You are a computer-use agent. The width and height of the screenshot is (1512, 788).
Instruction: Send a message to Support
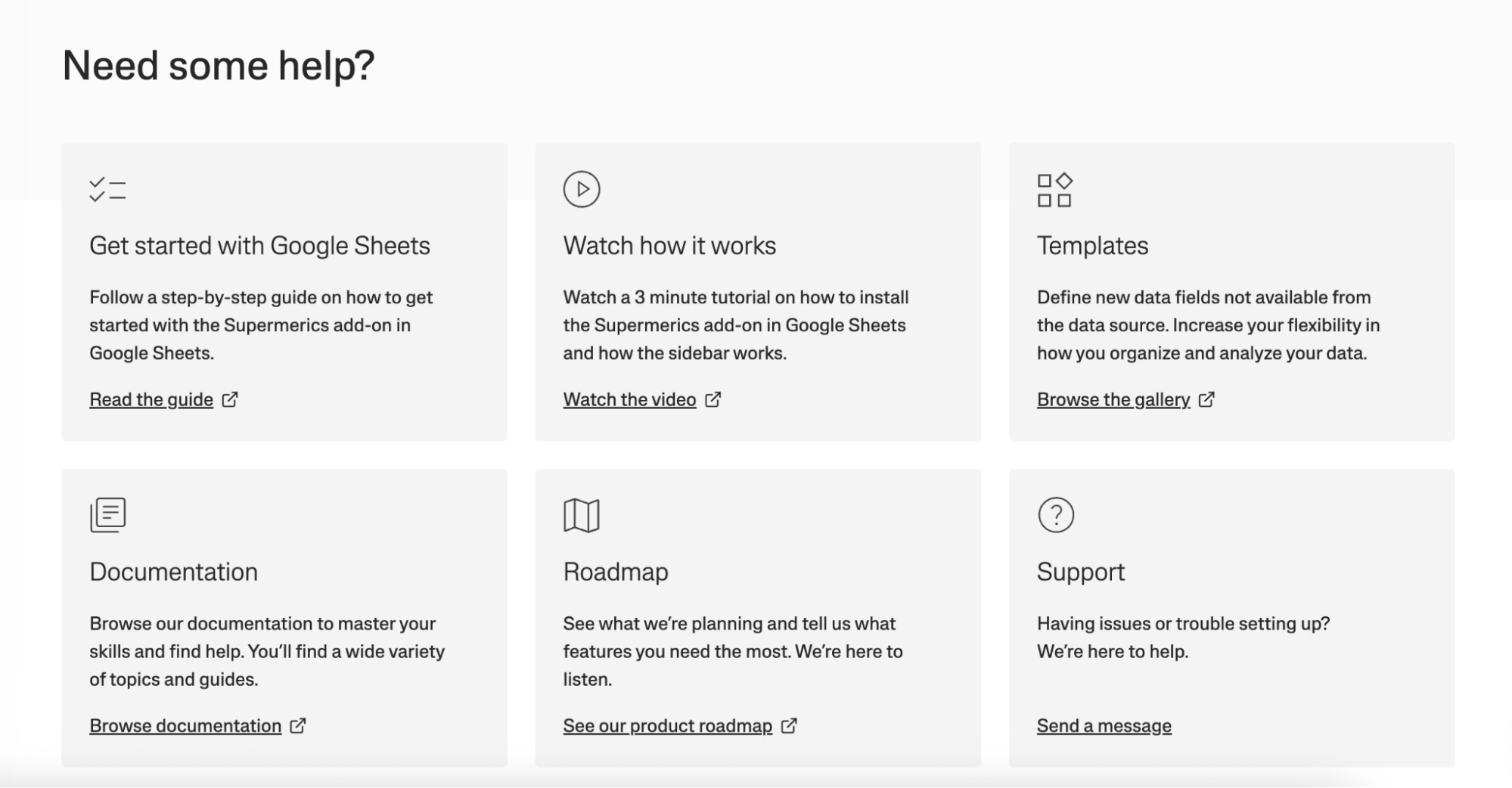coord(1104,725)
